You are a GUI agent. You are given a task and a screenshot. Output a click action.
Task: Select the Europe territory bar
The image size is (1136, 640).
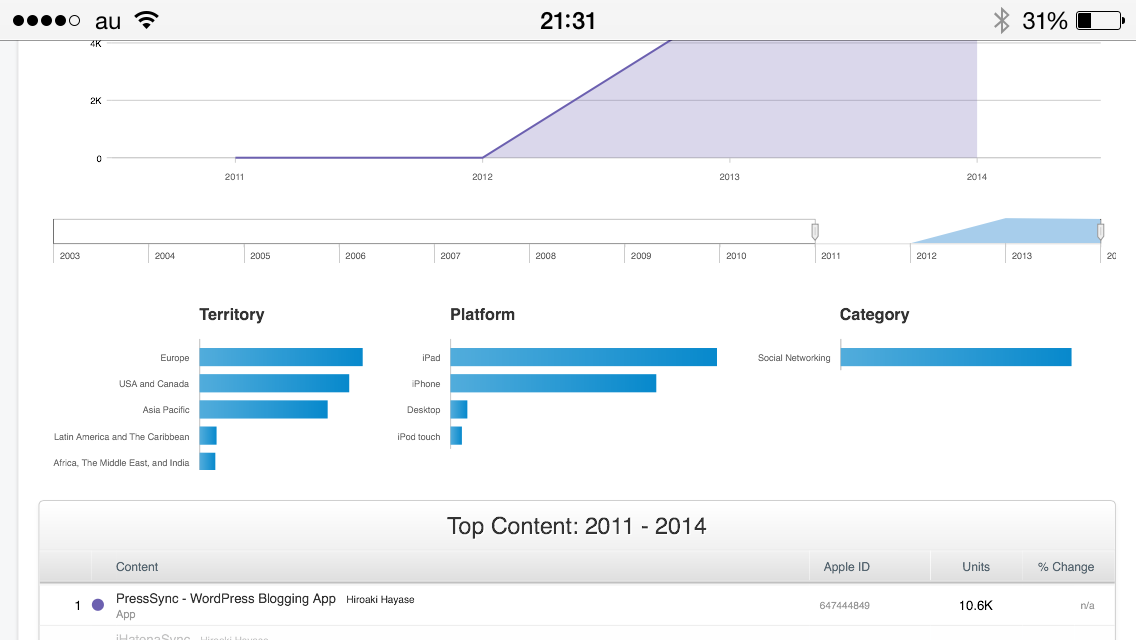point(280,357)
